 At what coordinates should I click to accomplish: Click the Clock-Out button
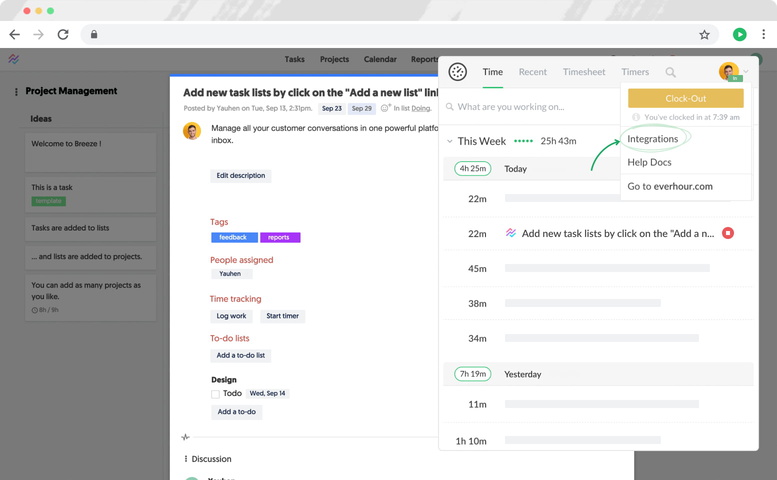click(x=686, y=98)
